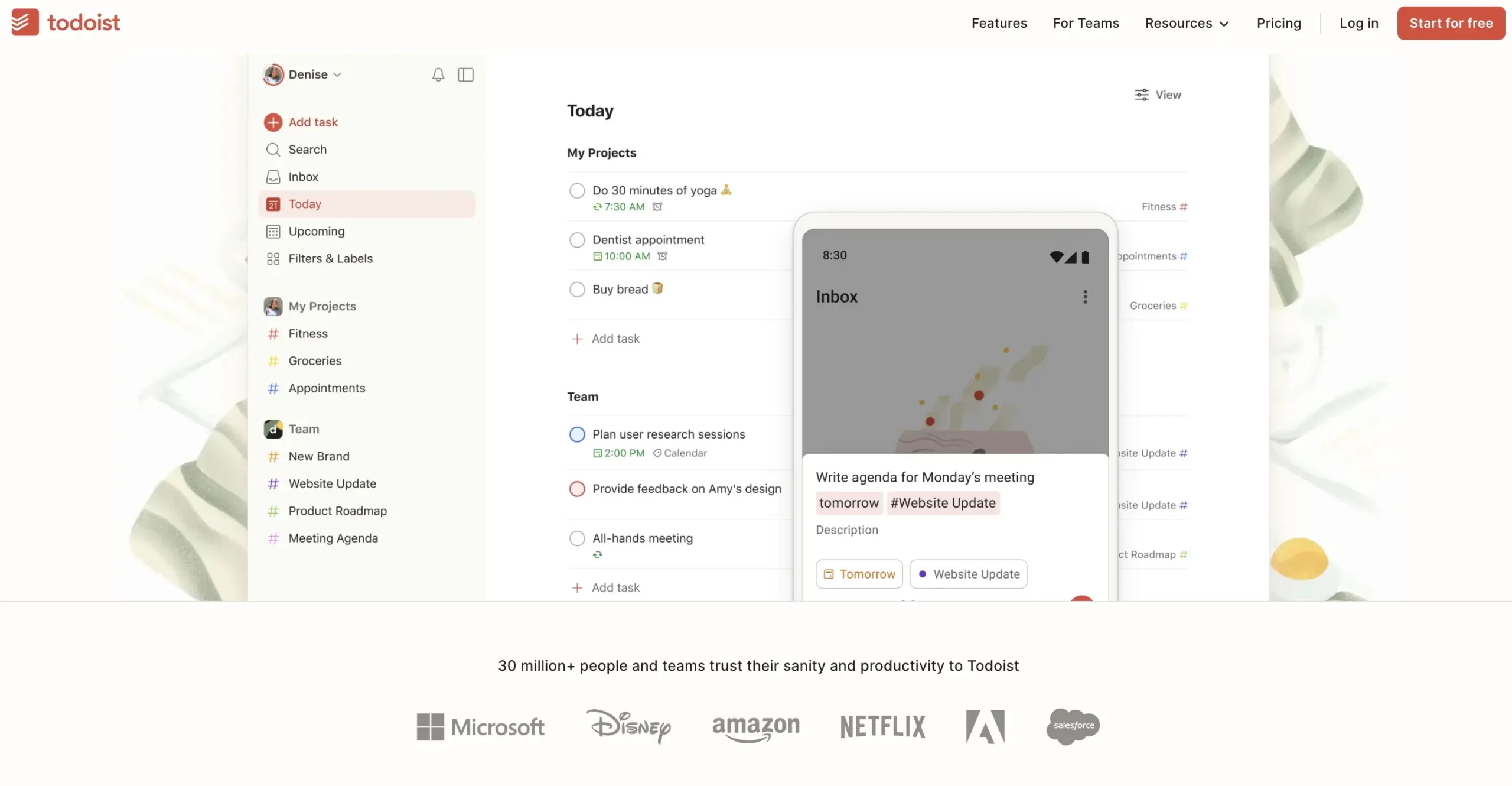Click the Appointments hashtag icon in sidebar
Screen dimensions: 1512x786
[x=273, y=388]
